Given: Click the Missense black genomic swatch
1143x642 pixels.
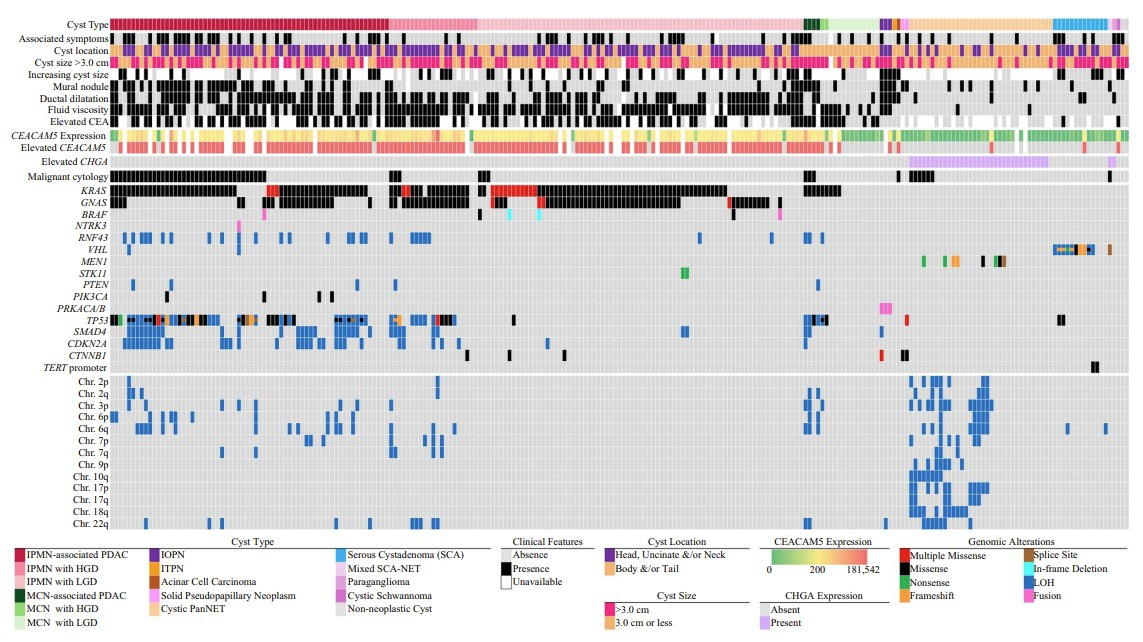Looking at the screenshot, I should 905,568.
